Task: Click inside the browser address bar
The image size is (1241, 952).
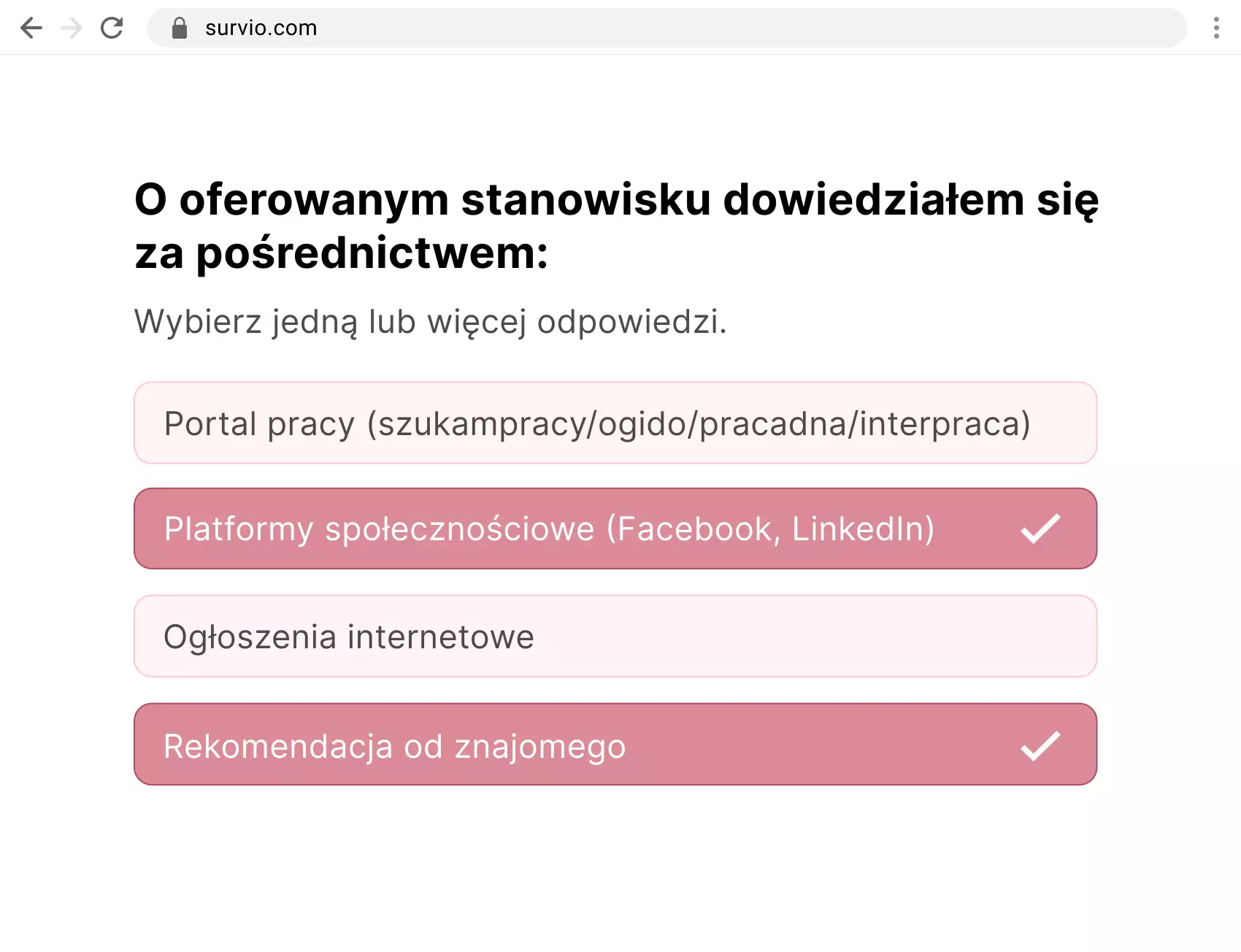Action: pyautogui.click(x=584, y=28)
